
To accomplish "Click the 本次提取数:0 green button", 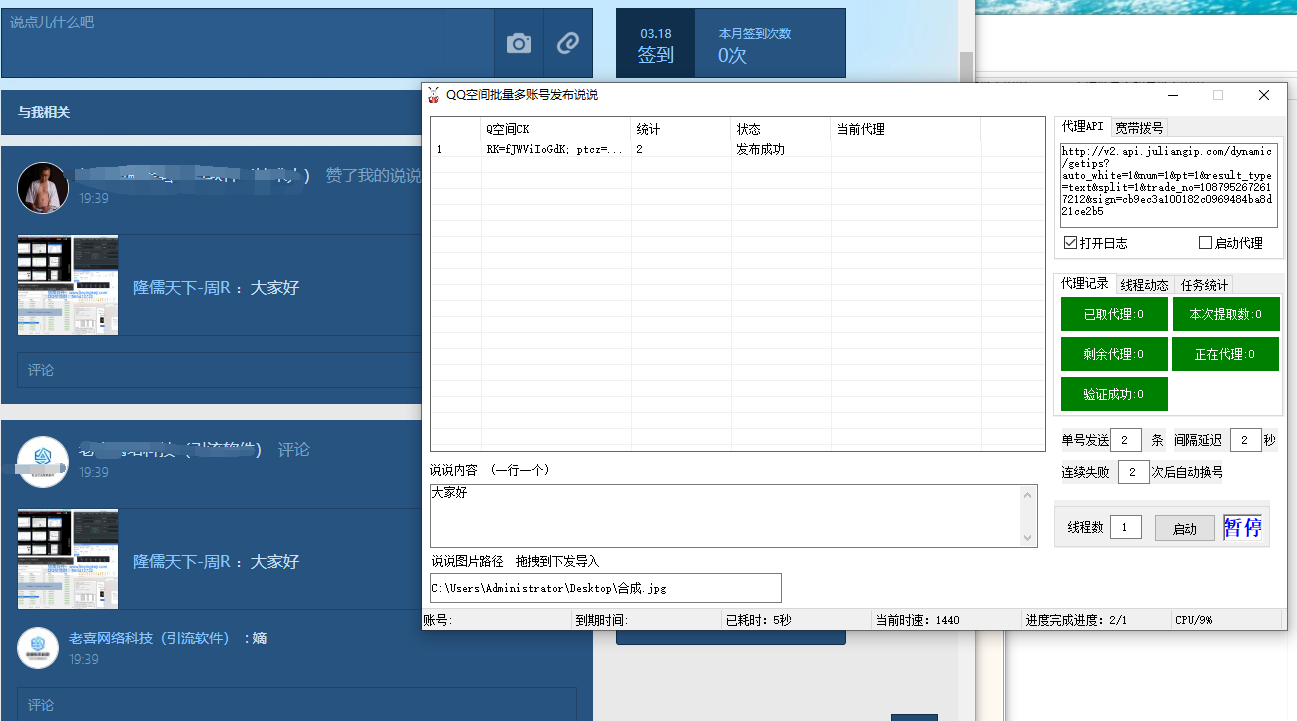I will pos(1226,314).
